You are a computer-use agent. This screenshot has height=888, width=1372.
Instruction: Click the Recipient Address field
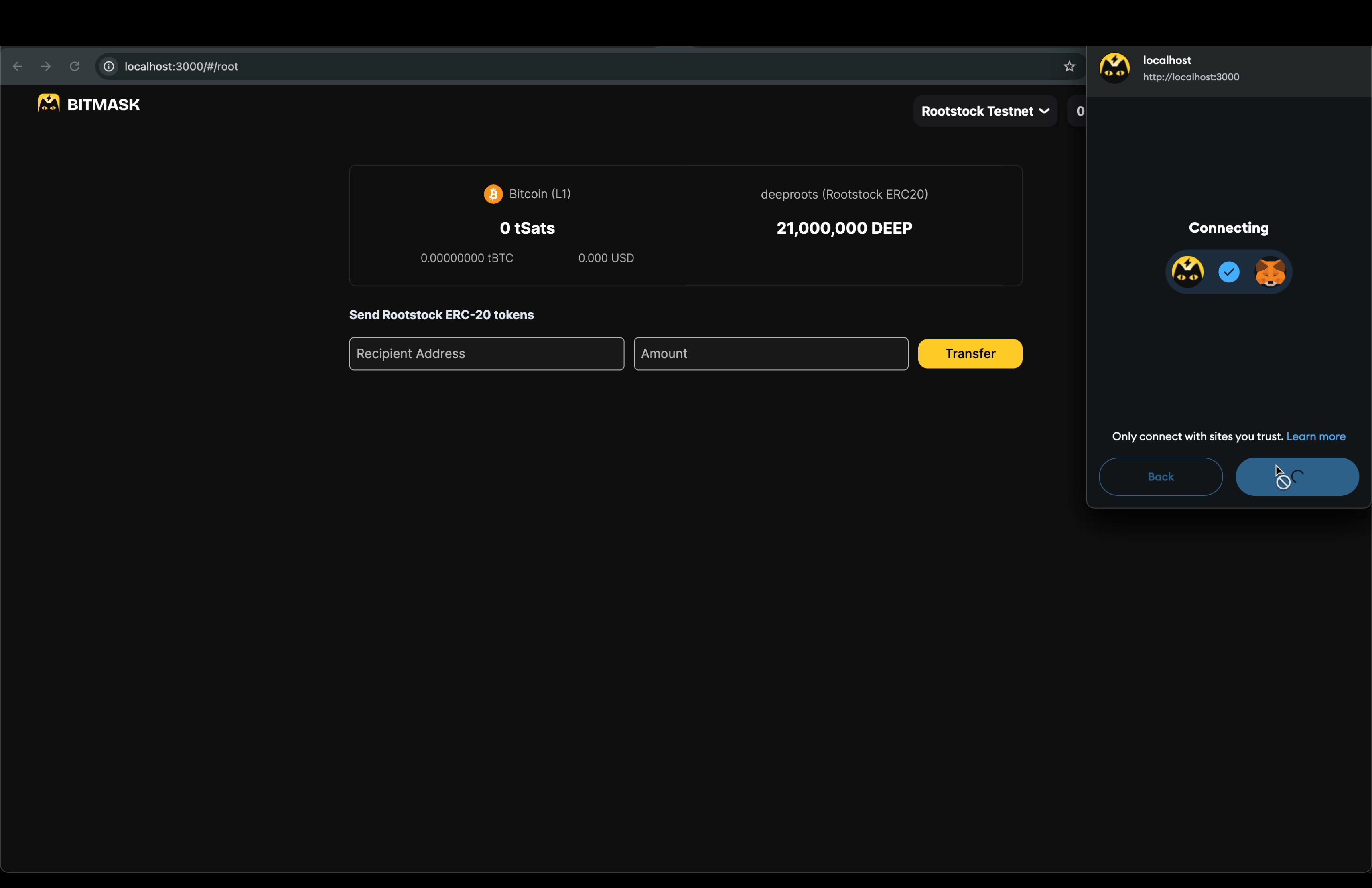[487, 354]
